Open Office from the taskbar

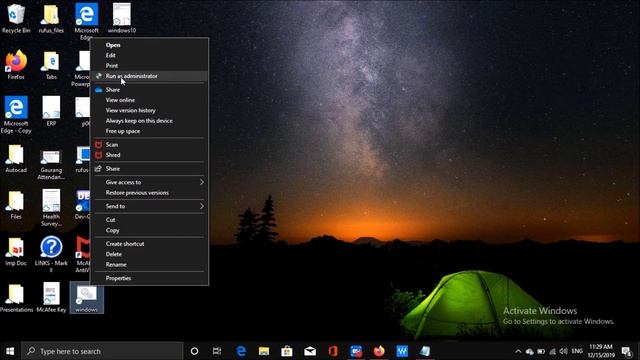pyautogui.click(x=333, y=351)
